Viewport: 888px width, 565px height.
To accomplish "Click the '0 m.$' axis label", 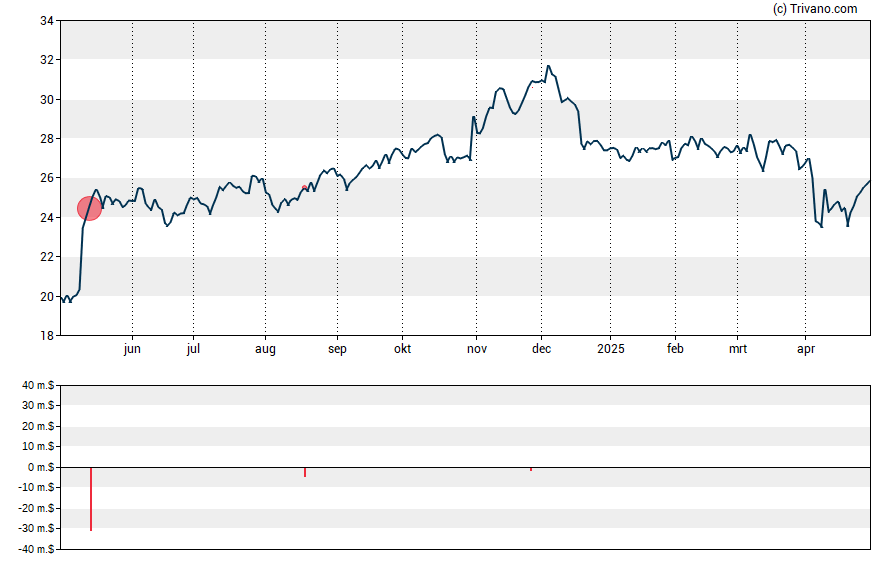I will (41, 467).
